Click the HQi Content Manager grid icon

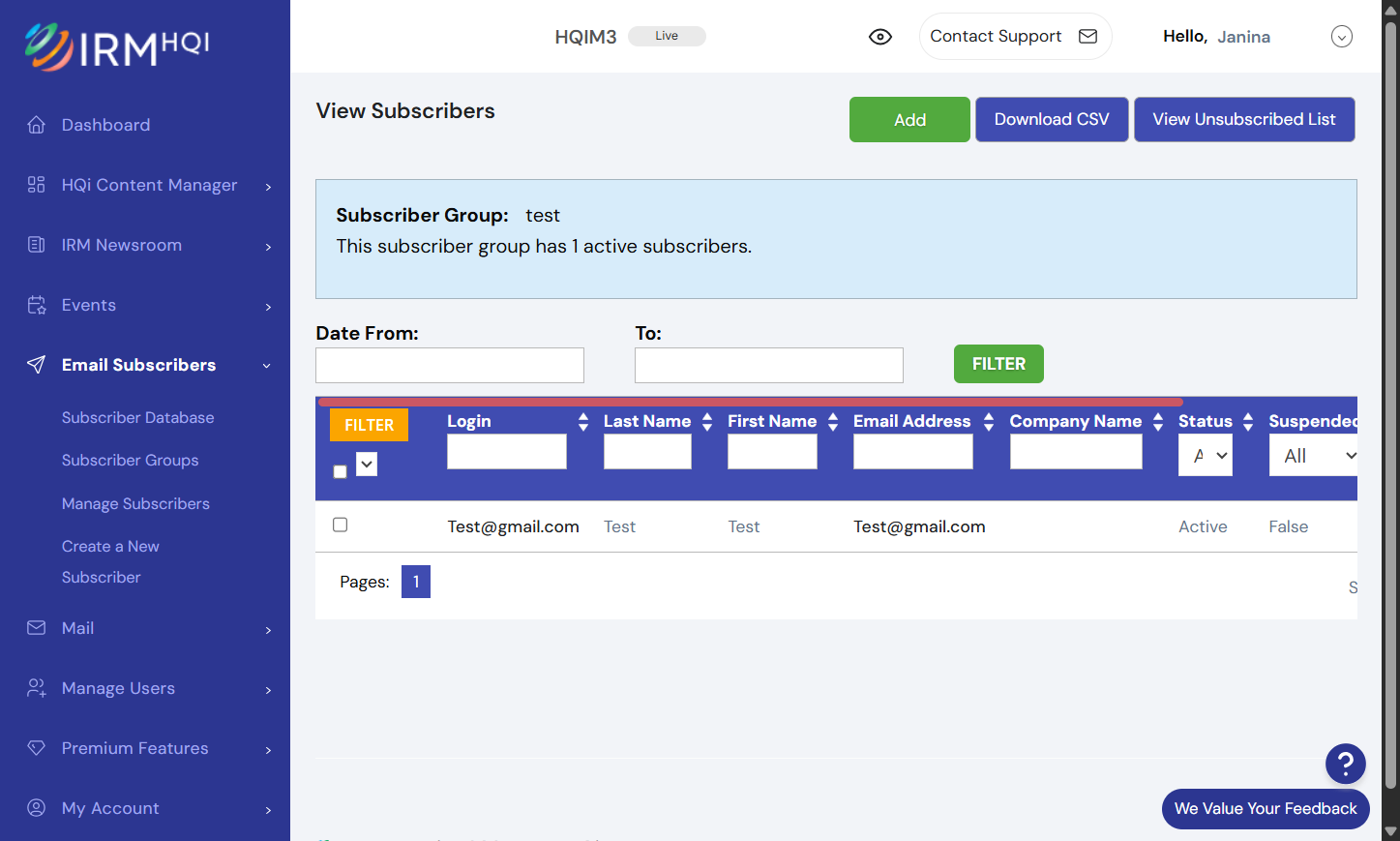[x=37, y=185]
